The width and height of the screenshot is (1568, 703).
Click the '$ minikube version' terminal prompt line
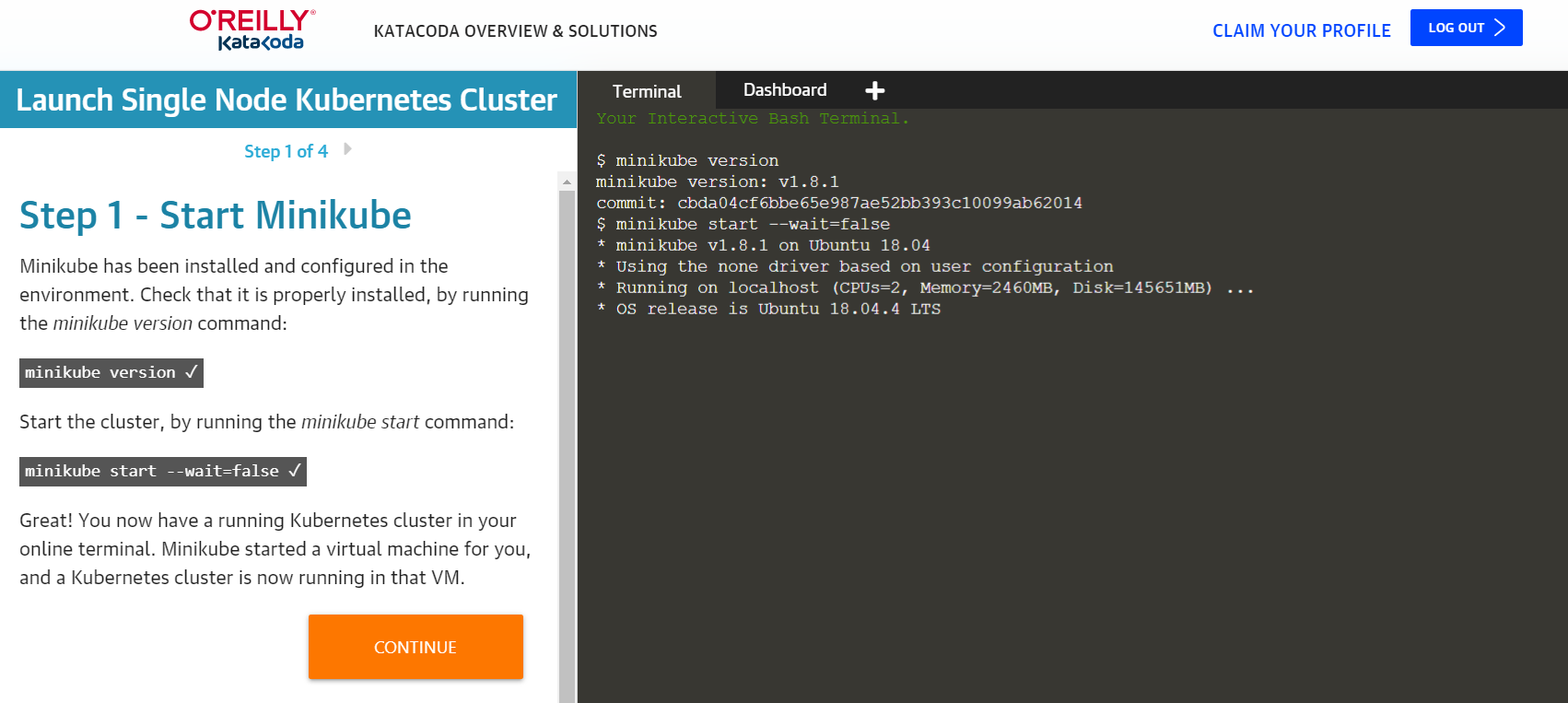pos(687,160)
